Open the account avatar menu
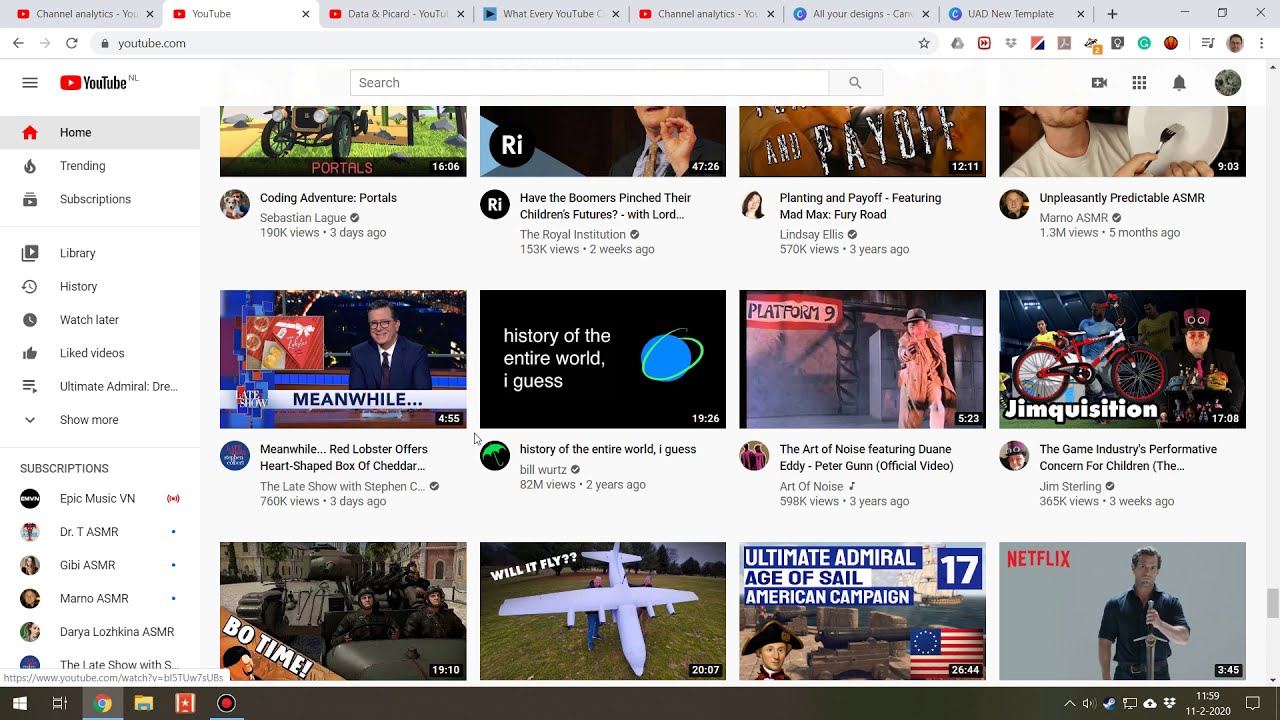Screen dimensions: 1280x720 [x=1228, y=83]
